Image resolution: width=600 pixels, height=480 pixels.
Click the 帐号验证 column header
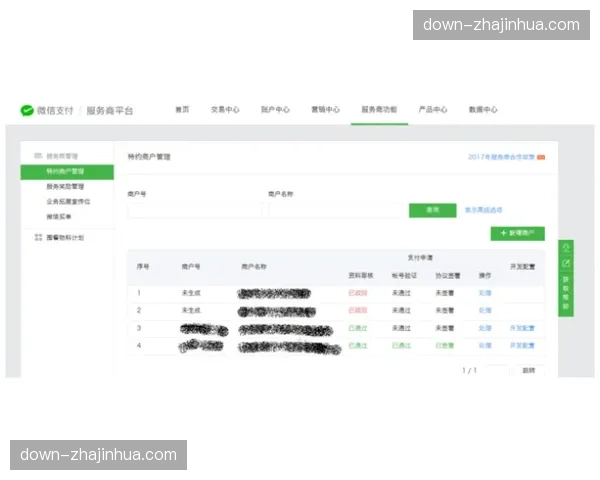point(404,275)
